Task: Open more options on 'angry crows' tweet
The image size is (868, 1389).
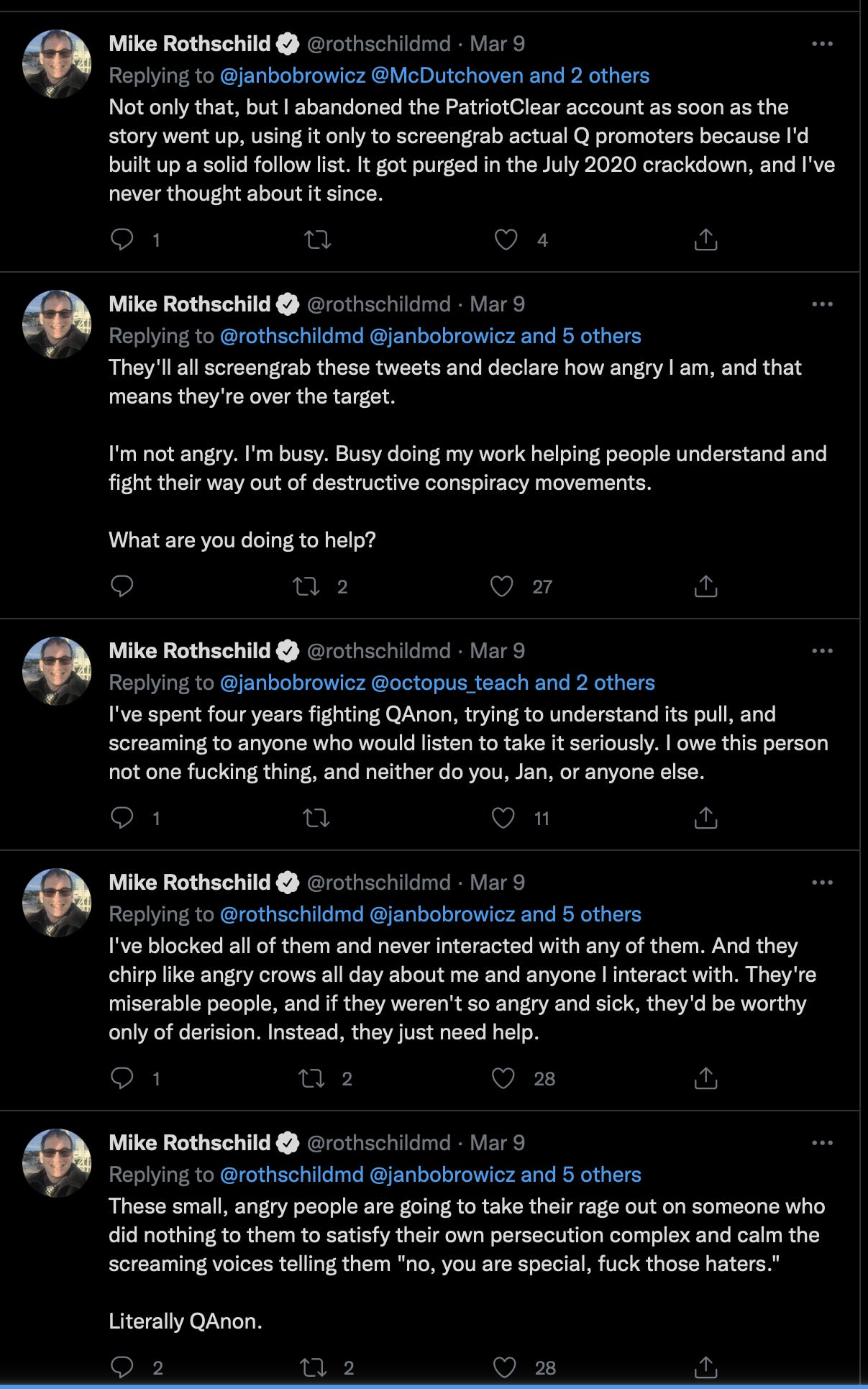Action: click(x=822, y=883)
